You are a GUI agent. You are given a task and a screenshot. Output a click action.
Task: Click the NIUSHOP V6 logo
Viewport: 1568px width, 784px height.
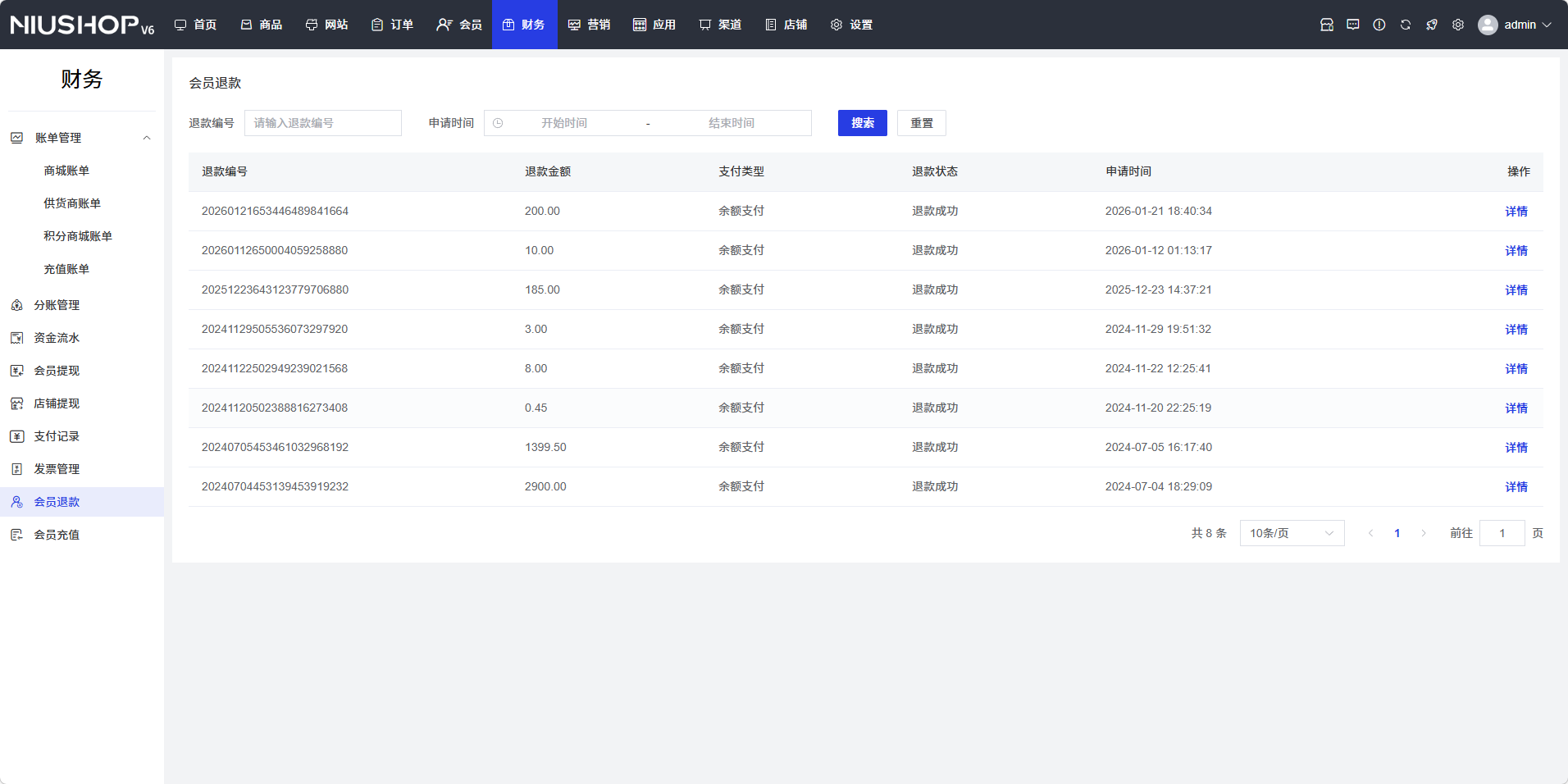point(82,25)
